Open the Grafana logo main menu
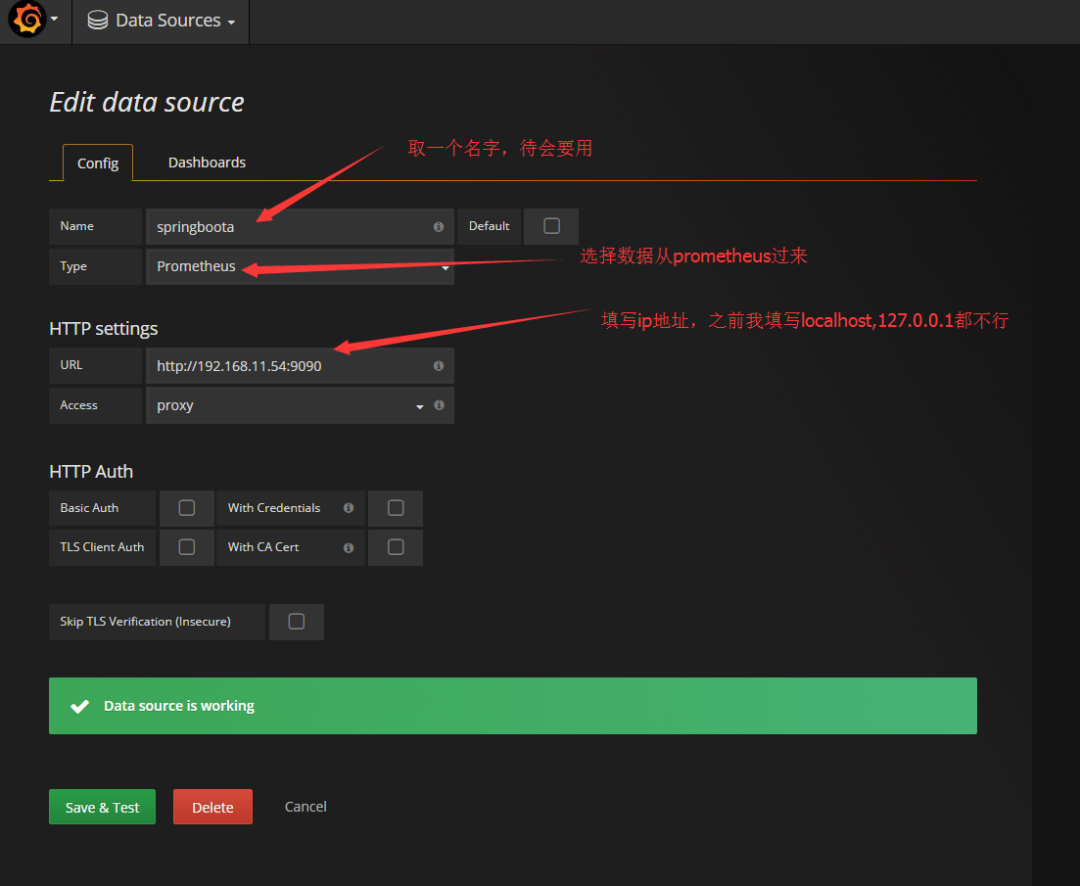Viewport: 1080px width, 886px height. tap(28, 19)
